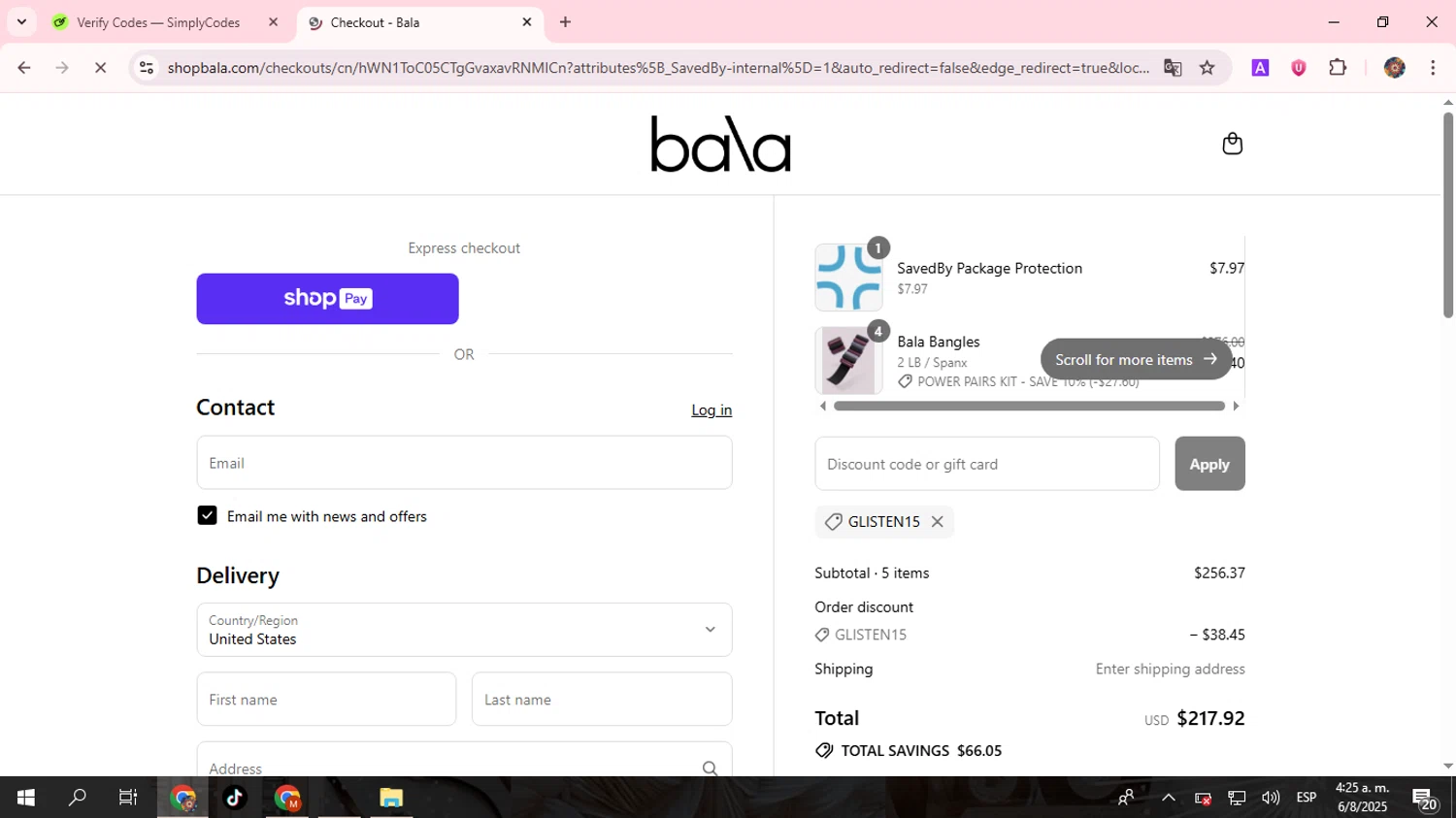Viewport: 1456px width, 818px height.
Task: Open the shield extension icon
Action: click(1299, 68)
